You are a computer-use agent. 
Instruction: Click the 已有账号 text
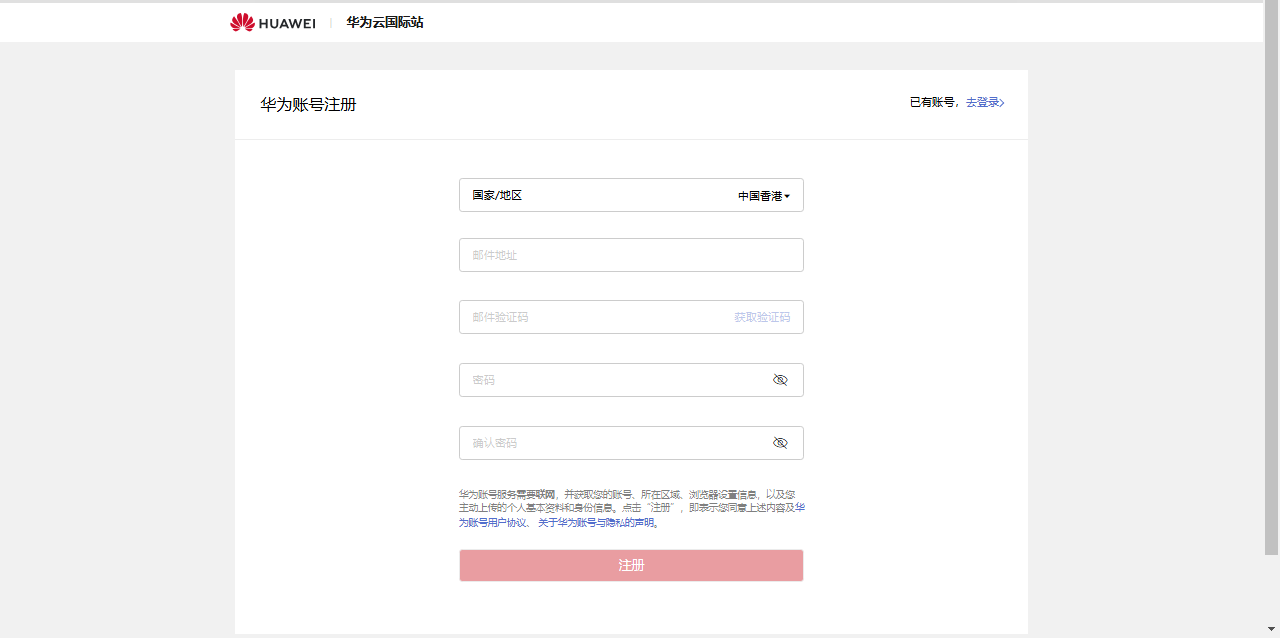(932, 102)
